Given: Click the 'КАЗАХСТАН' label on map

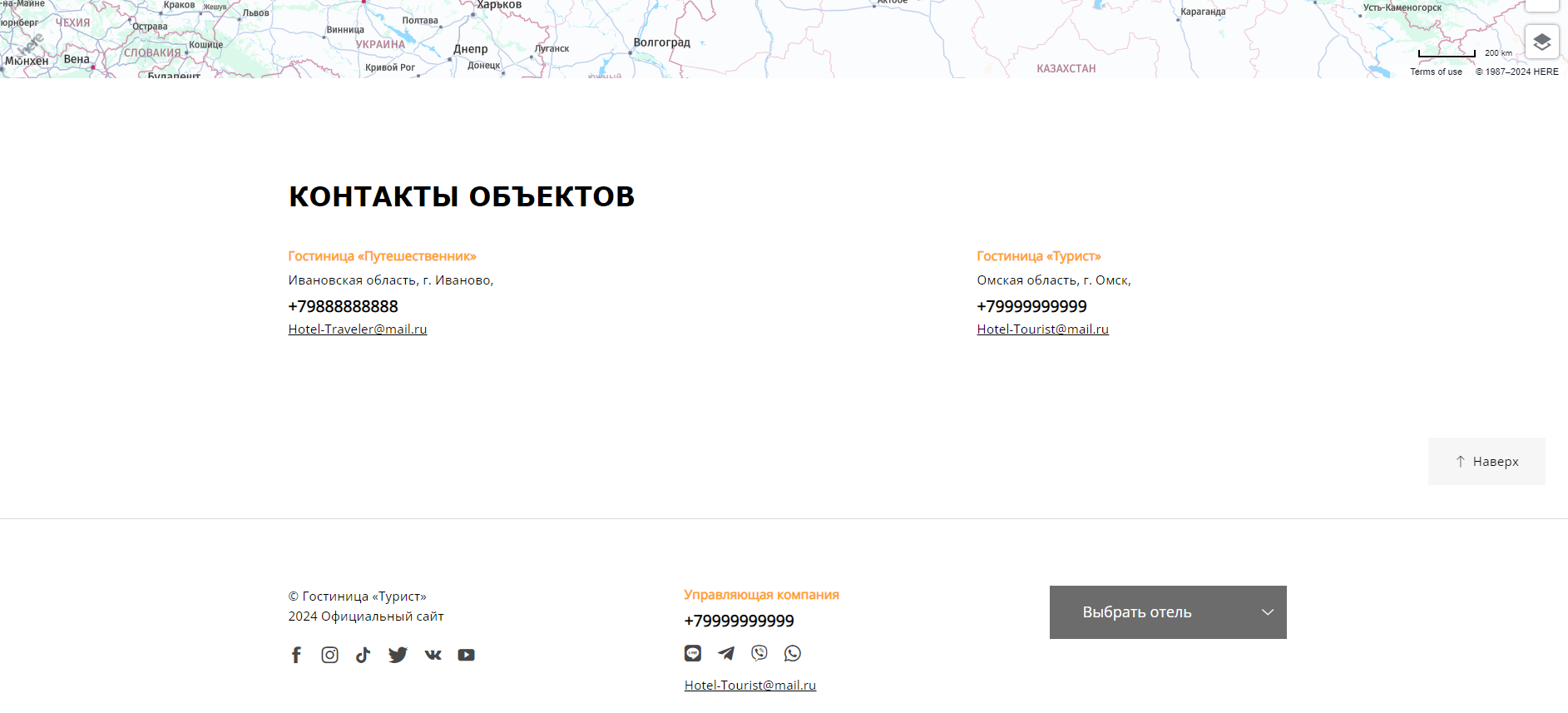Looking at the screenshot, I should 1066,68.
